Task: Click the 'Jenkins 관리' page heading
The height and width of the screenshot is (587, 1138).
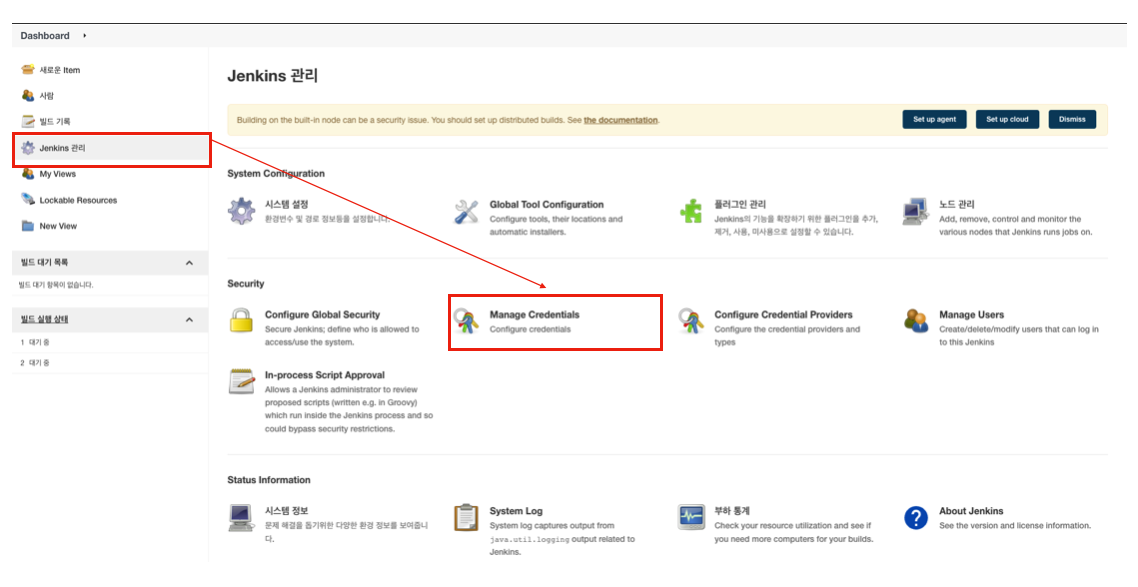Action: click(x=272, y=75)
